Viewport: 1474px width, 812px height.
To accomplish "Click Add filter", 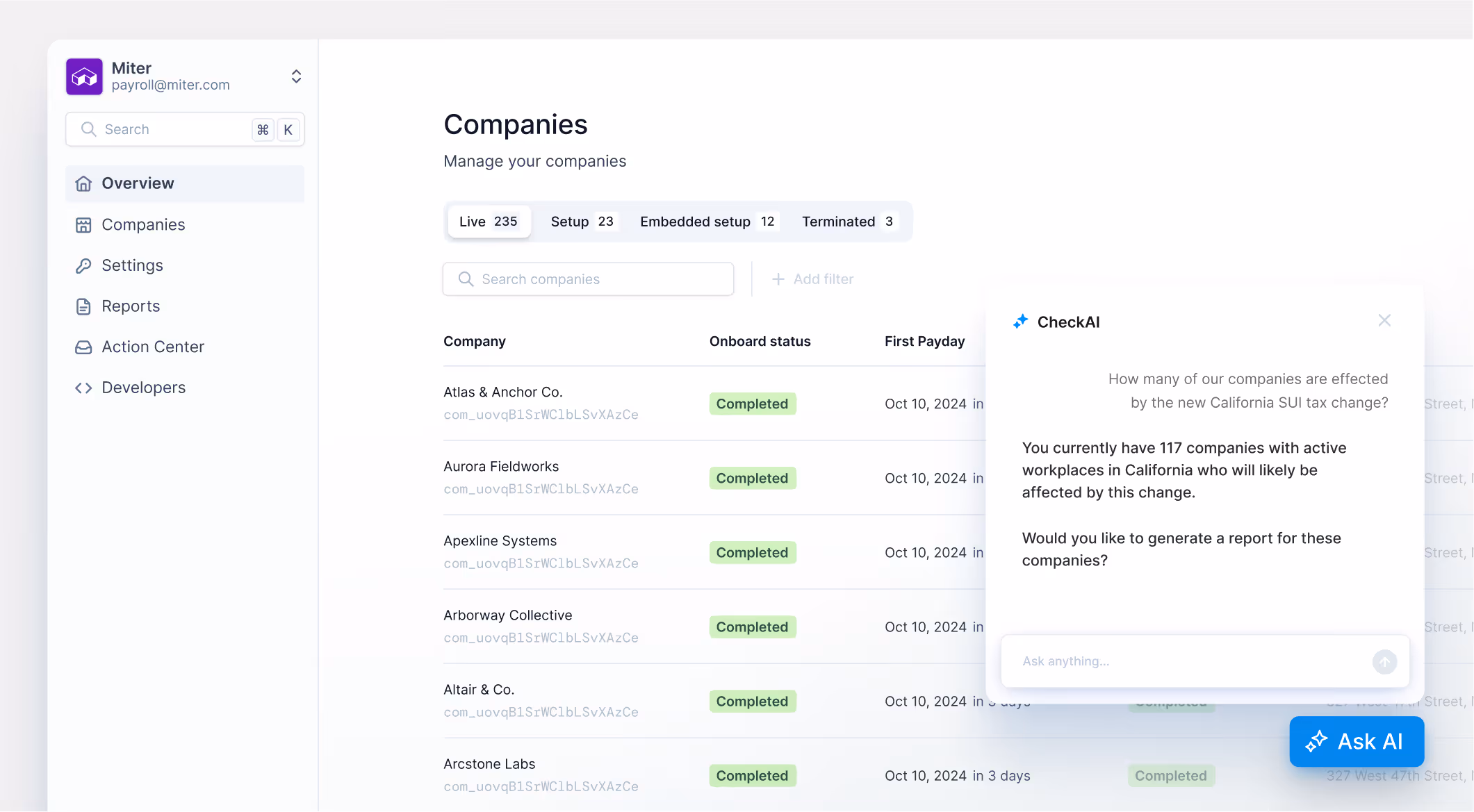I will click(812, 279).
